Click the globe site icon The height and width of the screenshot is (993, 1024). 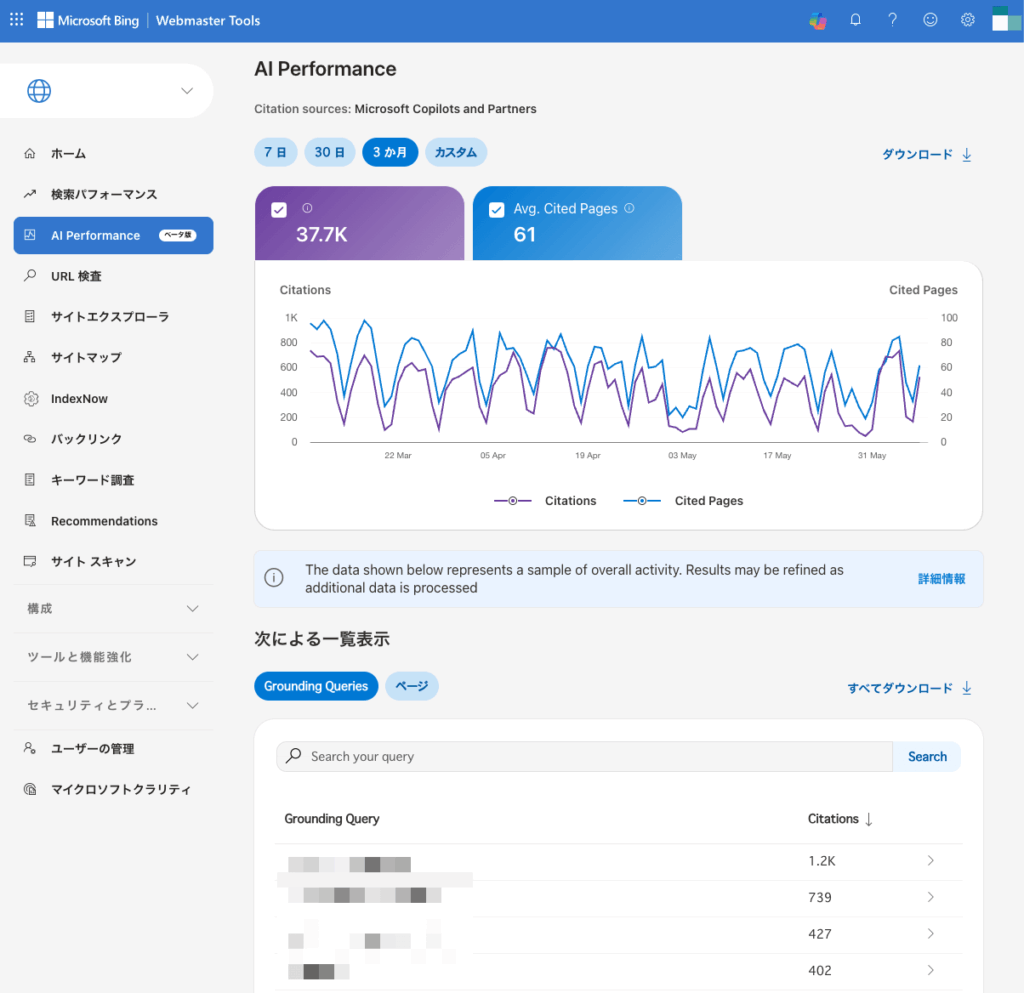click(x=39, y=91)
